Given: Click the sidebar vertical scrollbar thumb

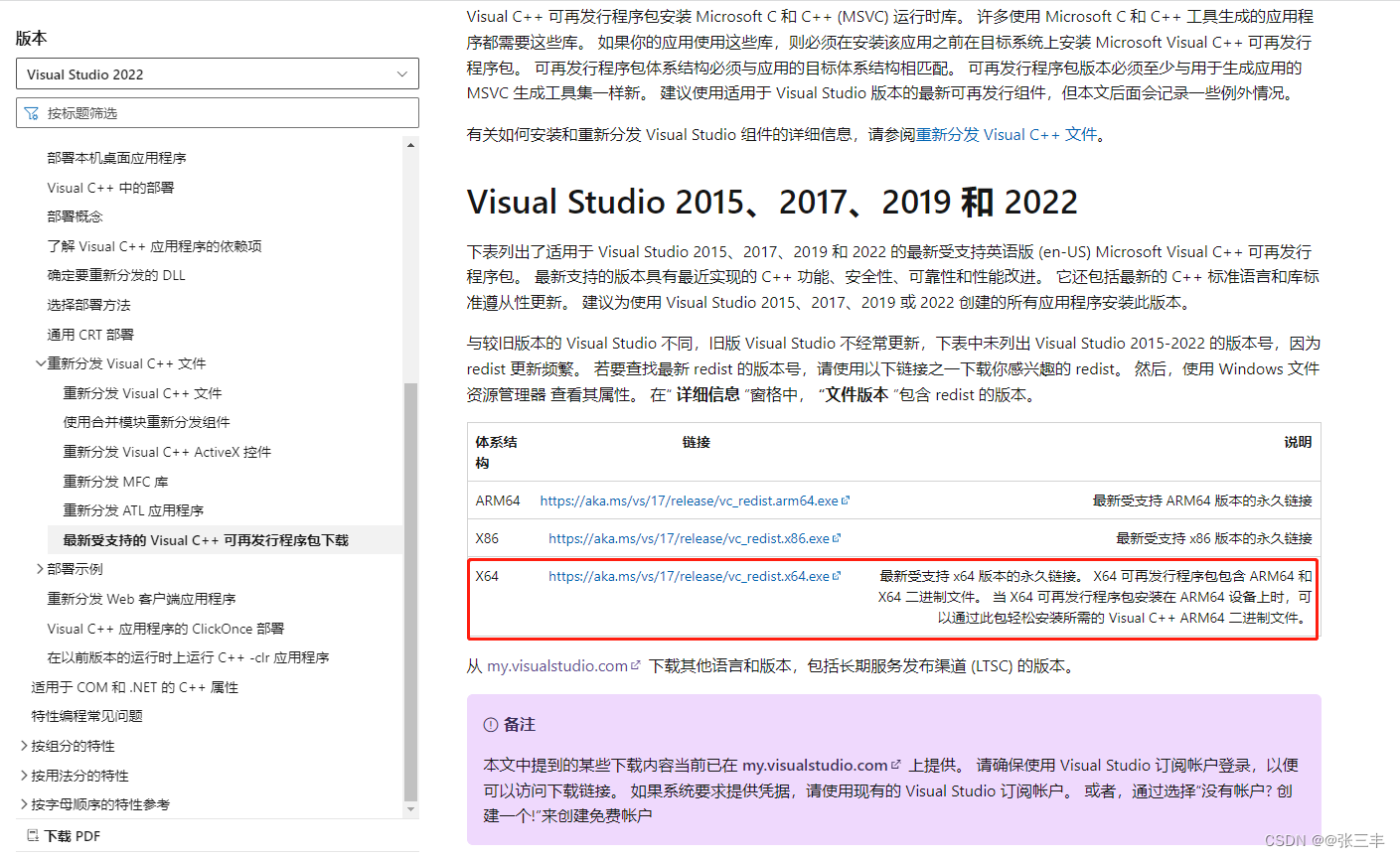Looking at the screenshot, I should [x=410, y=591].
